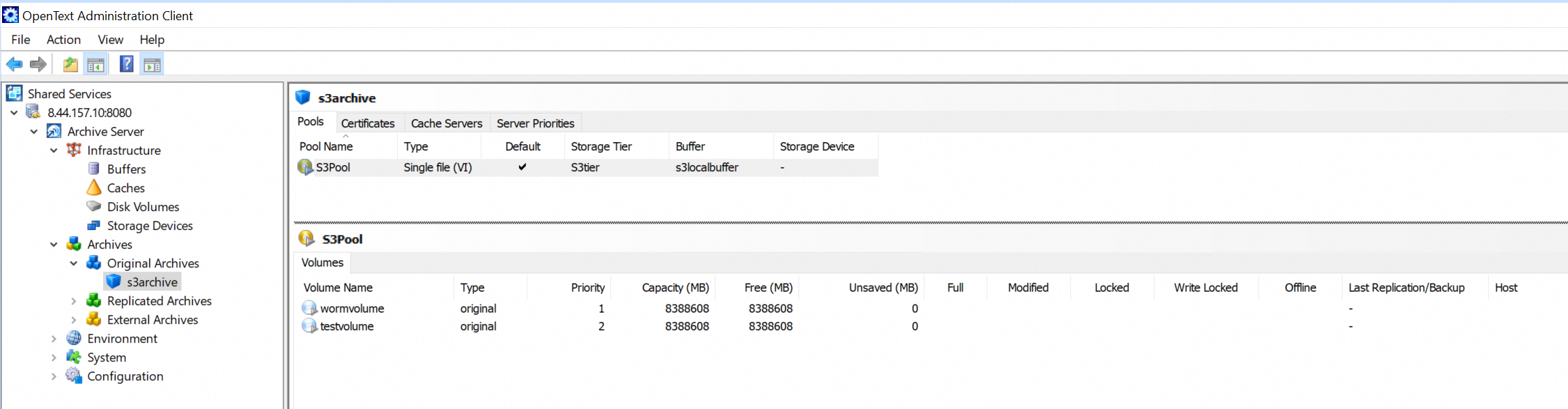The image size is (1568, 409).
Task: Select the Caches triangle icon
Action: pos(94,187)
